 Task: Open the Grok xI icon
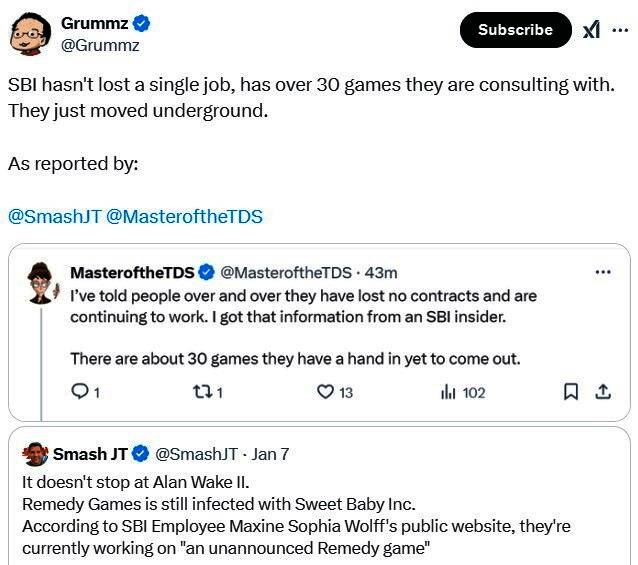(591, 30)
